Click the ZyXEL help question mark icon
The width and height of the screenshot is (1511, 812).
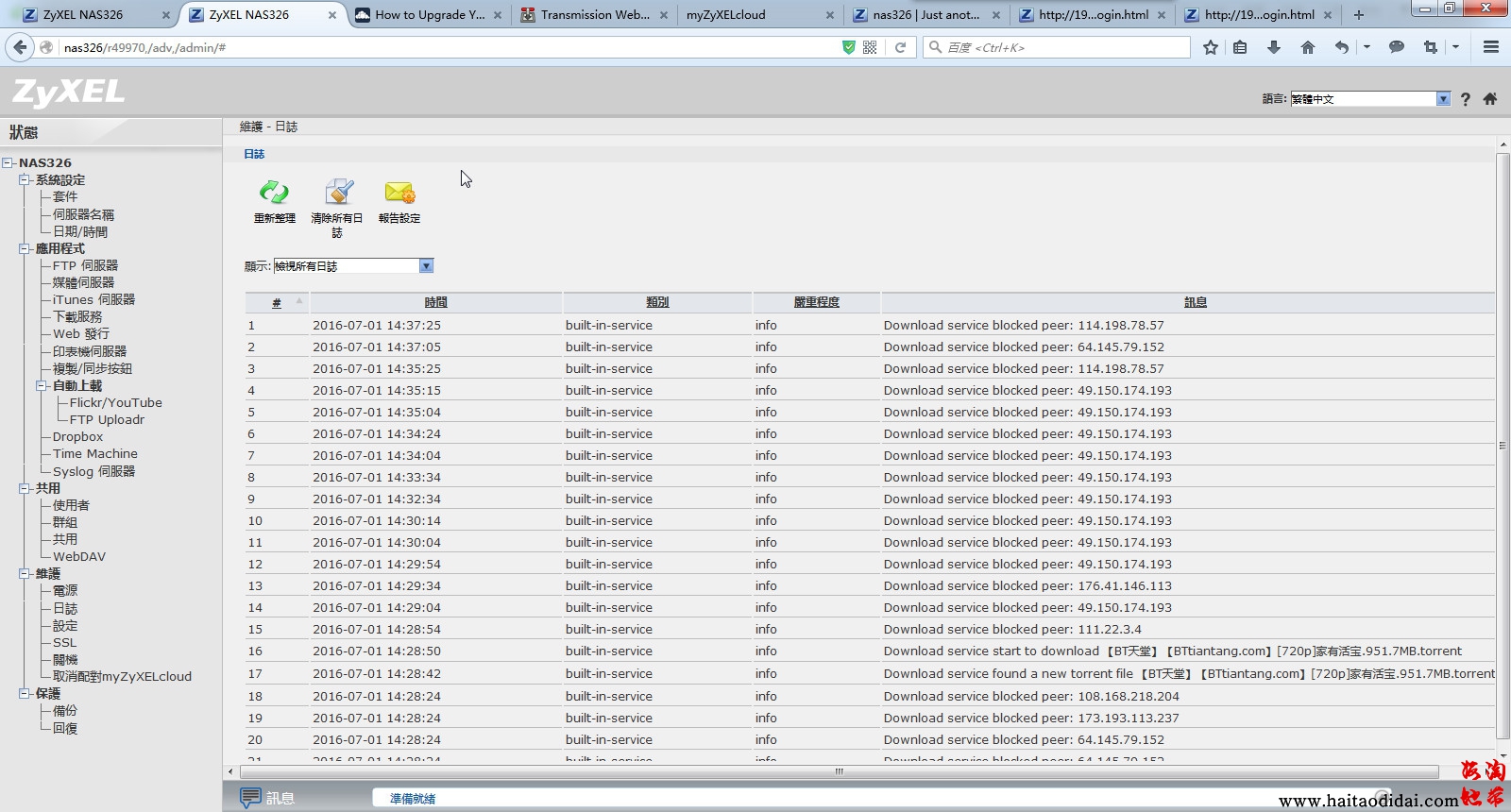[x=1465, y=99]
